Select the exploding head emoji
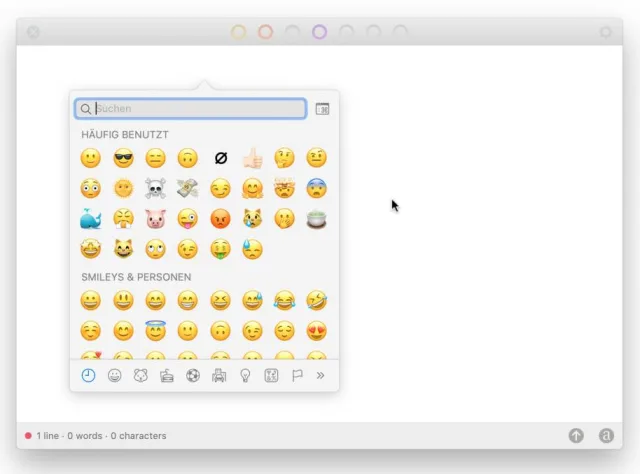Viewport: 640px width, 474px height. 284,188
